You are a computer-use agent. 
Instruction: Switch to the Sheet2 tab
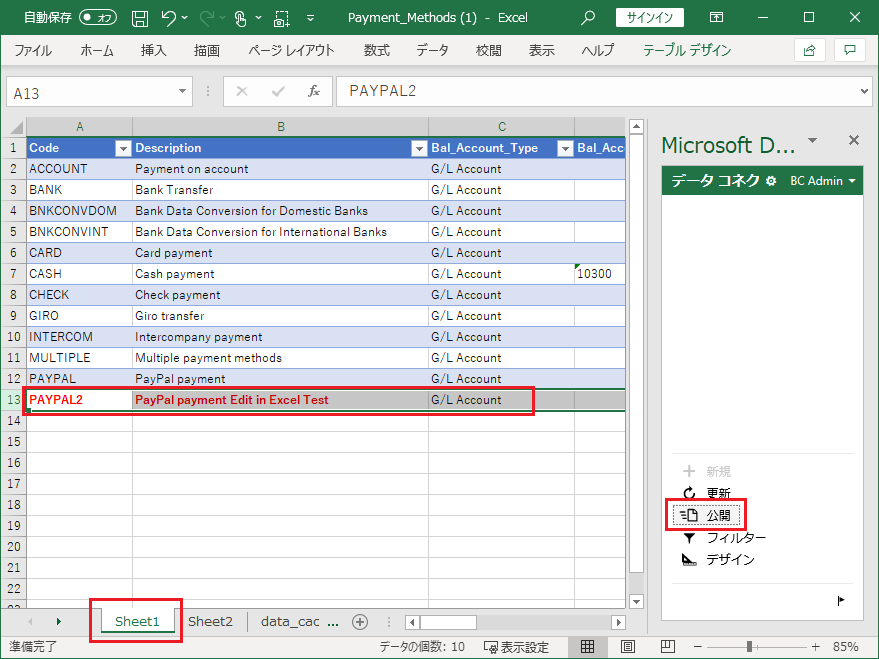(210, 621)
